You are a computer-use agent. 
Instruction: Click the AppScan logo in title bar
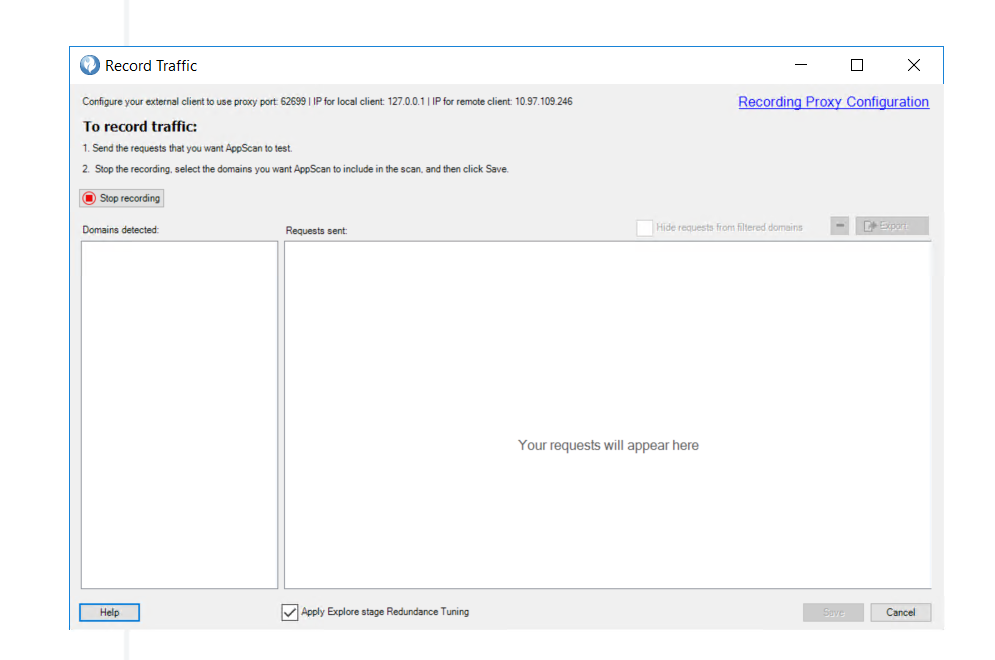90,66
